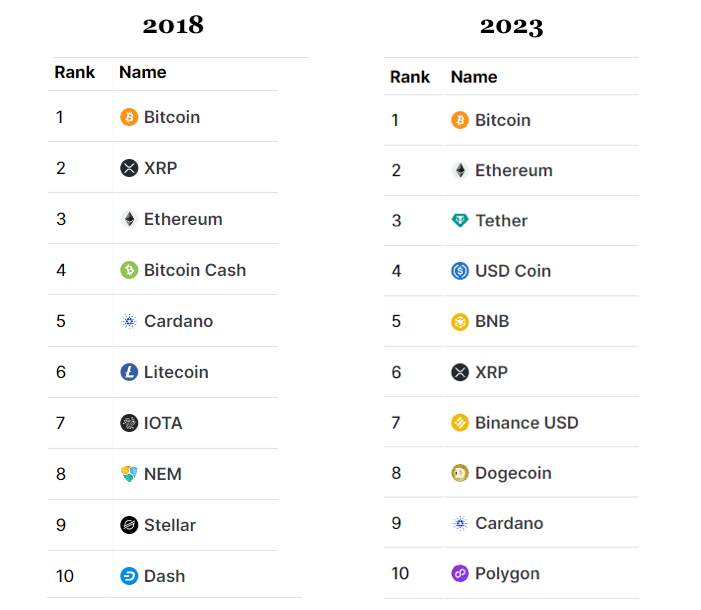Click the Dash coin icon
This screenshot has width=701, height=610.
coord(129,576)
